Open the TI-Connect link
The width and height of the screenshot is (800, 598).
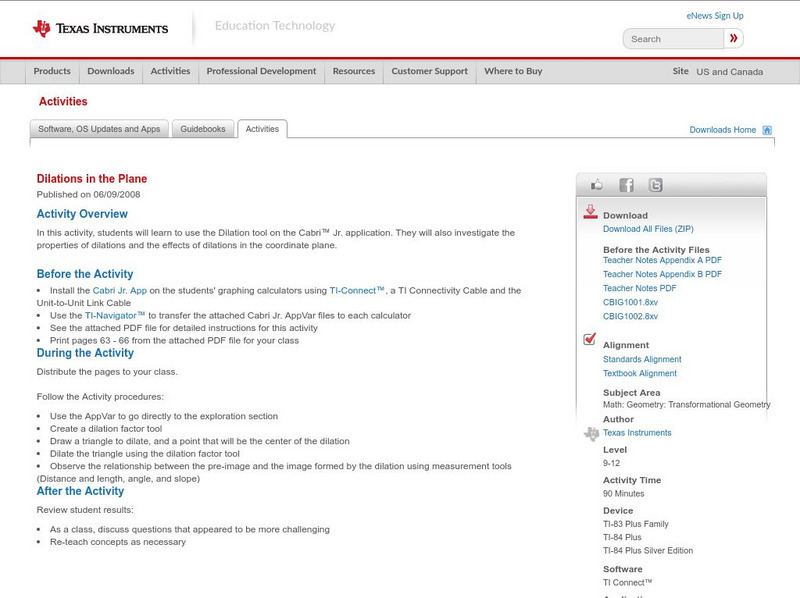tap(357, 290)
